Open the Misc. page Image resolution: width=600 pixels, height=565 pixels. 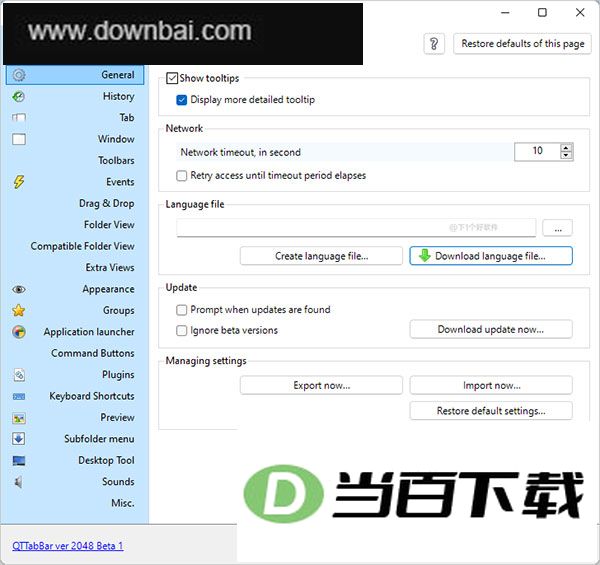coord(75,503)
